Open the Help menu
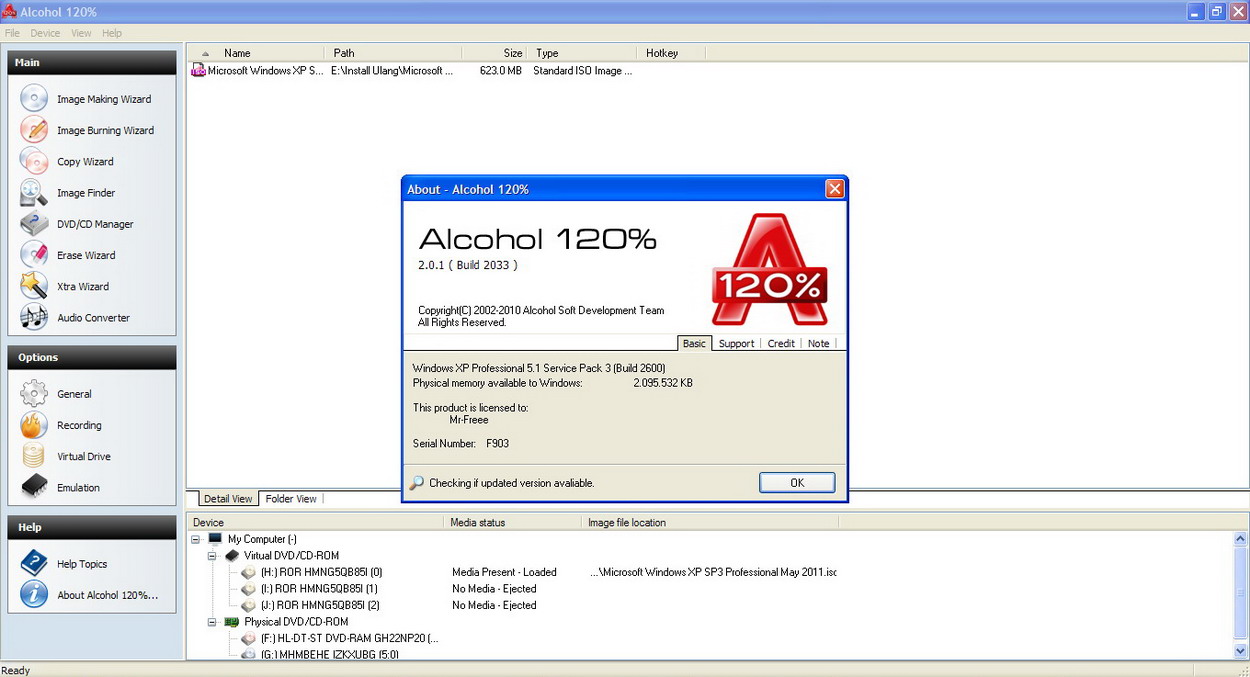1250x677 pixels. (x=112, y=33)
